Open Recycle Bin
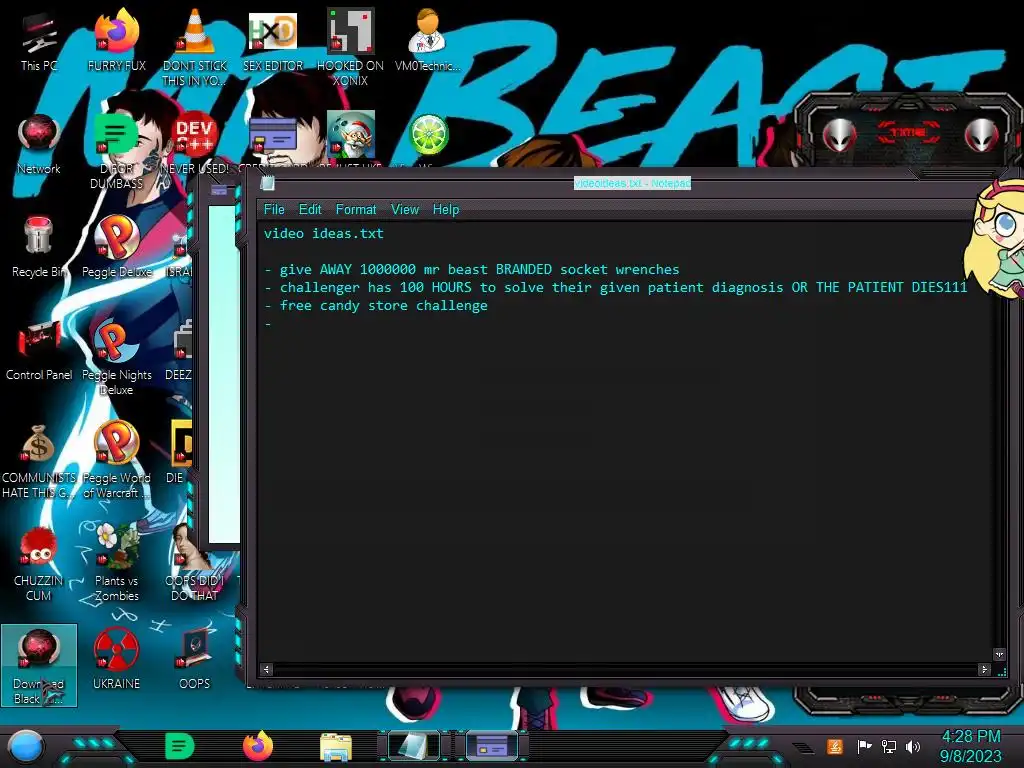The image size is (1024, 768). [x=39, y=247]
